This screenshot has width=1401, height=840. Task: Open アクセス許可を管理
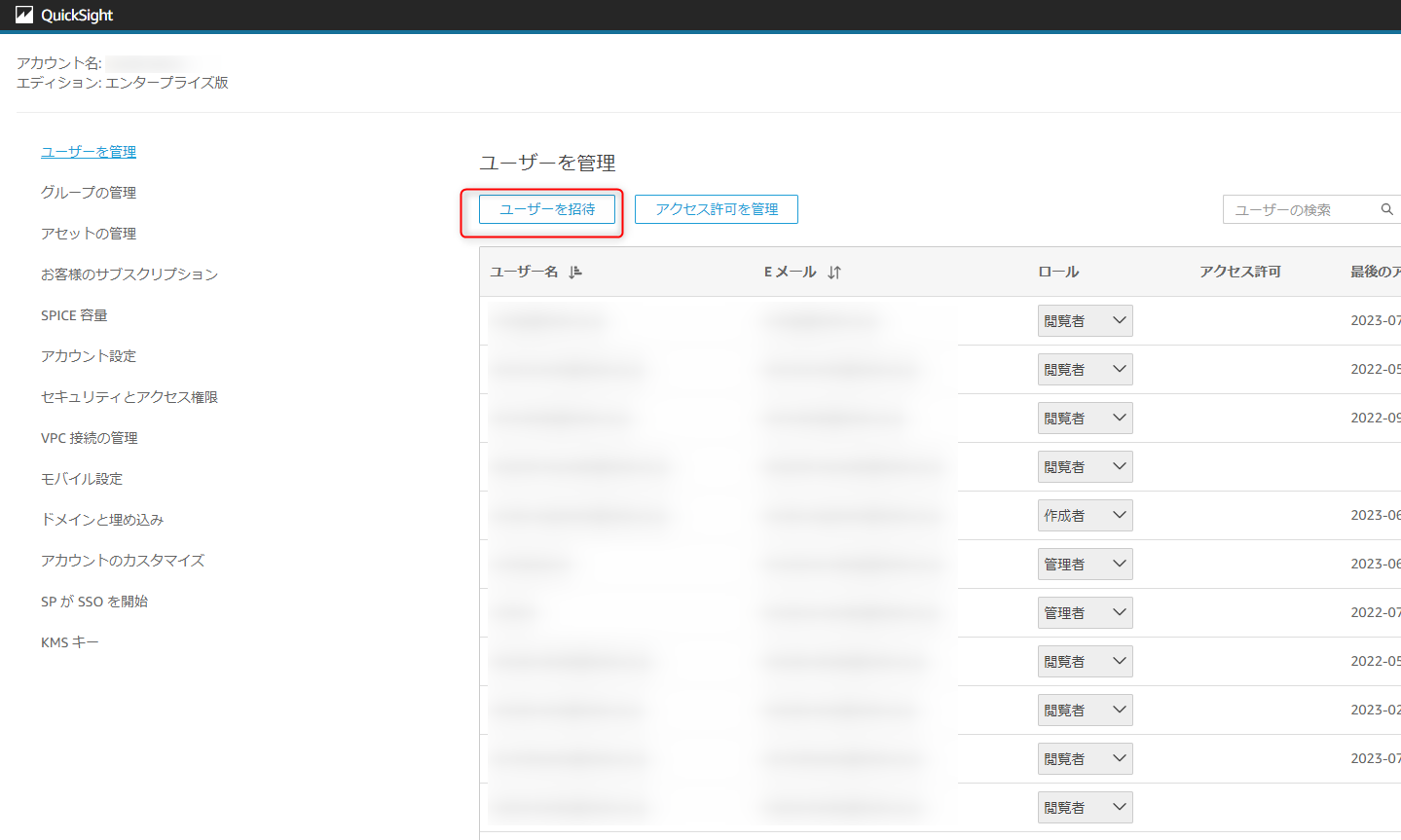click(x=716, y=208)
